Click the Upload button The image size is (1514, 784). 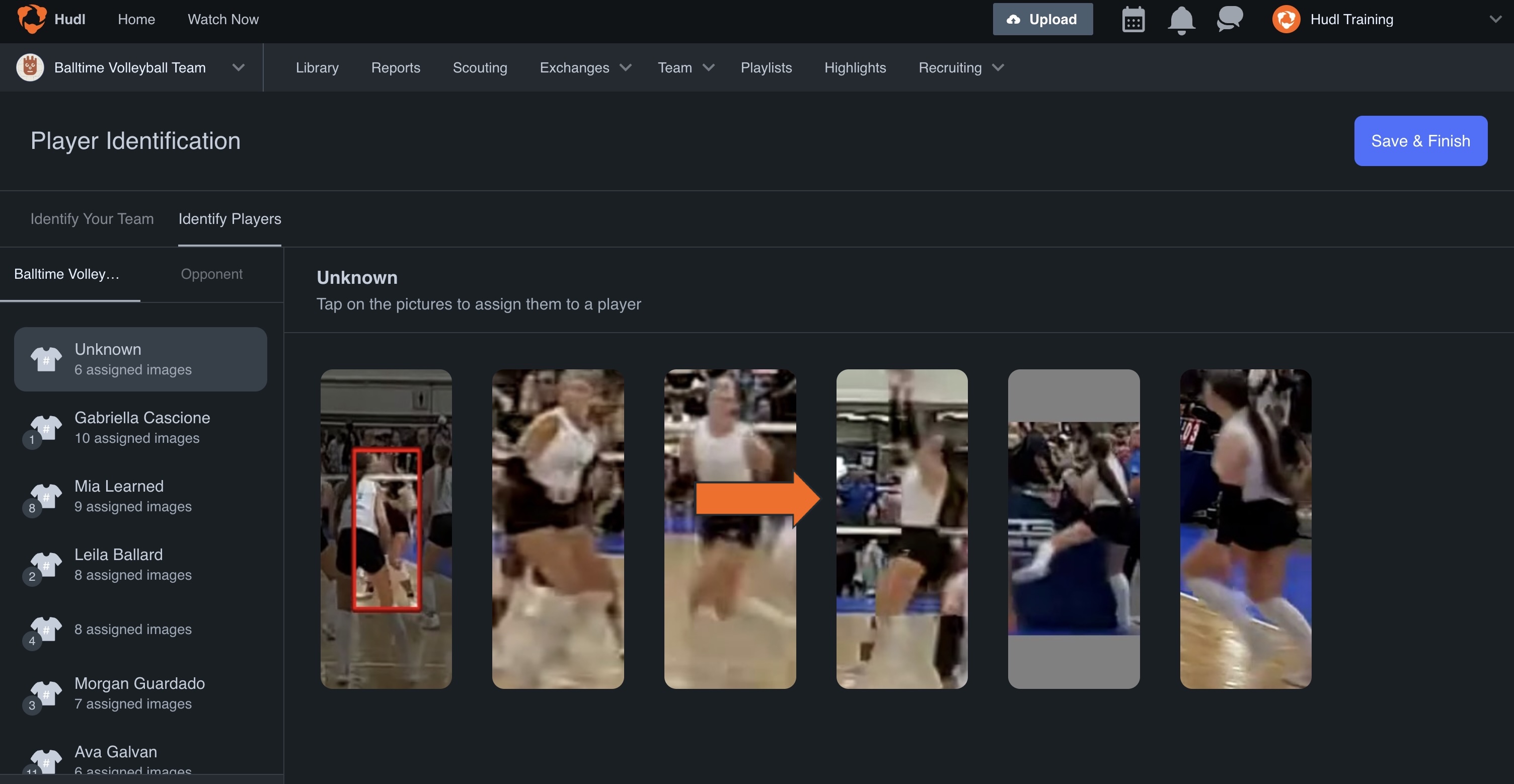click(x=1043, y=20)
